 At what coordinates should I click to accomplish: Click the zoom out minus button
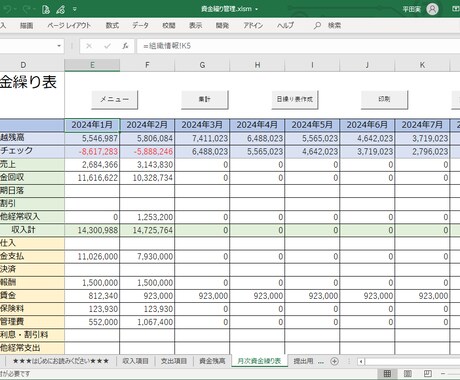coord(443,374)
